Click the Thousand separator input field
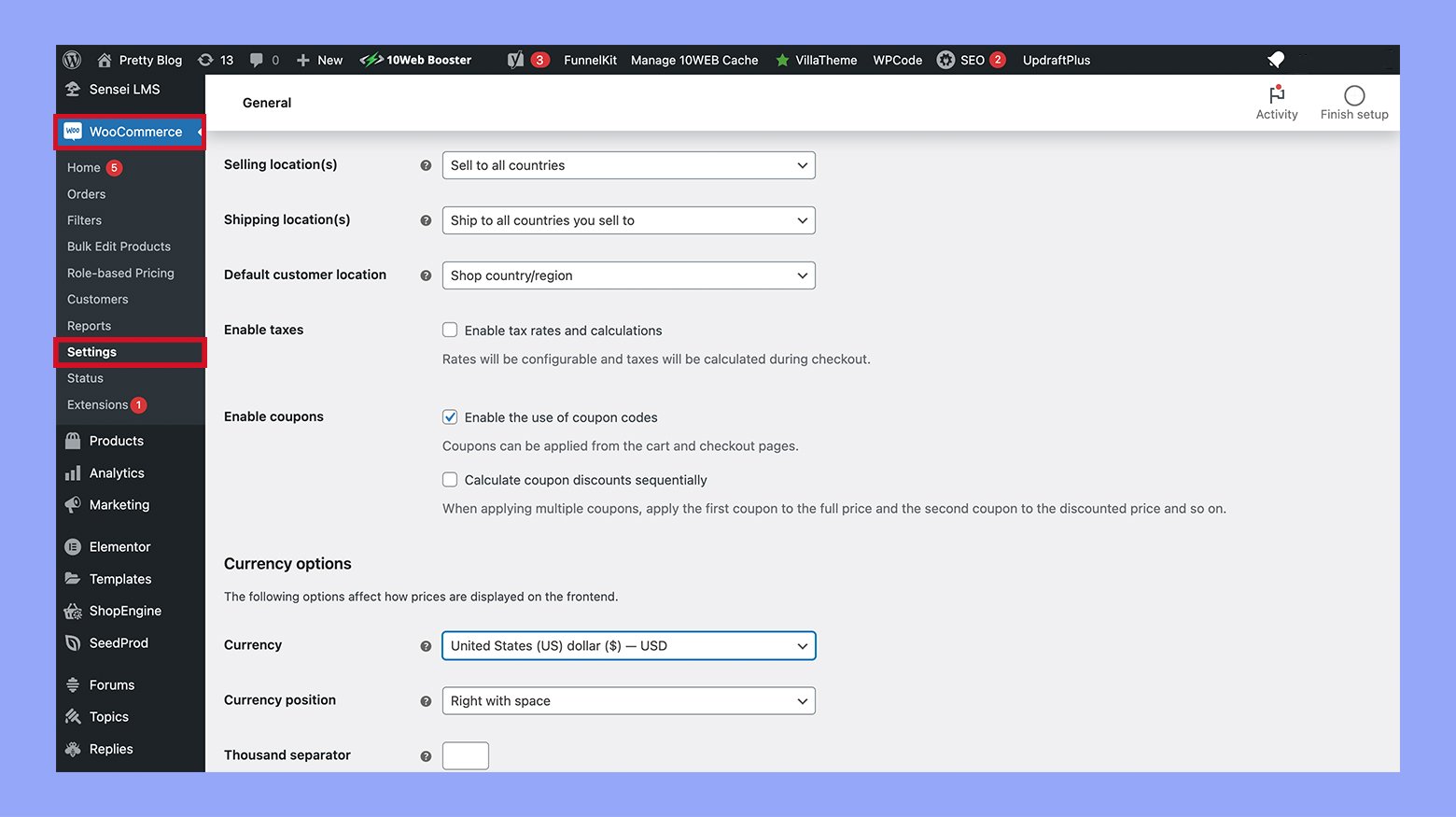1456x817 pixels. [x=465, y=755]
